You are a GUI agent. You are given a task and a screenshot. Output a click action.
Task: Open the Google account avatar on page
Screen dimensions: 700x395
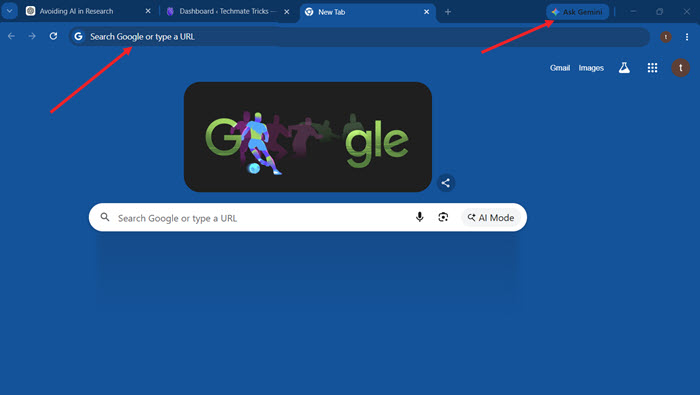680,68
